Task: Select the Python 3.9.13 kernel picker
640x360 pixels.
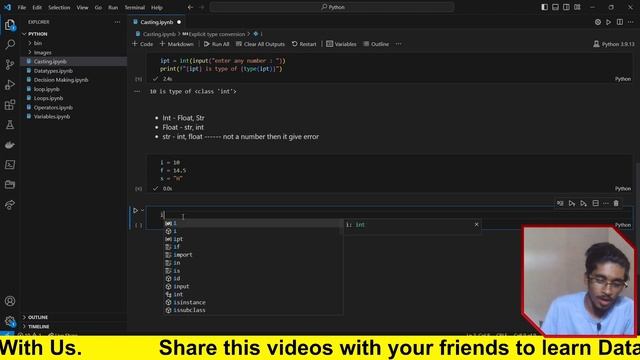Action: pyautogui.click(x=614, y=44)
